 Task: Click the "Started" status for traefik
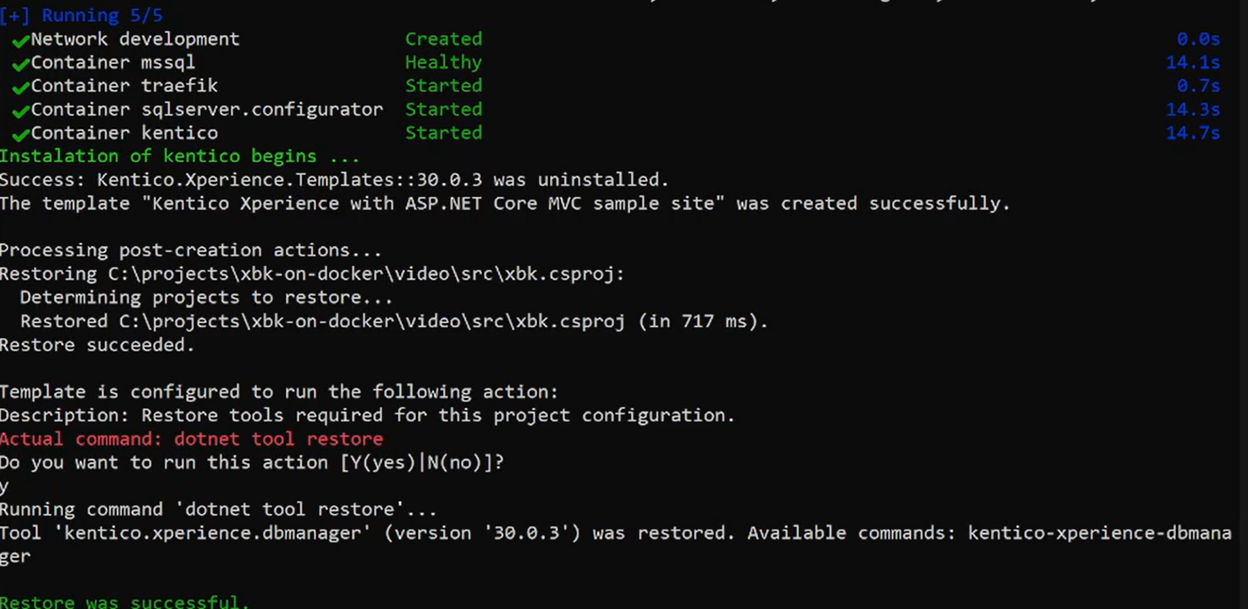443,86
